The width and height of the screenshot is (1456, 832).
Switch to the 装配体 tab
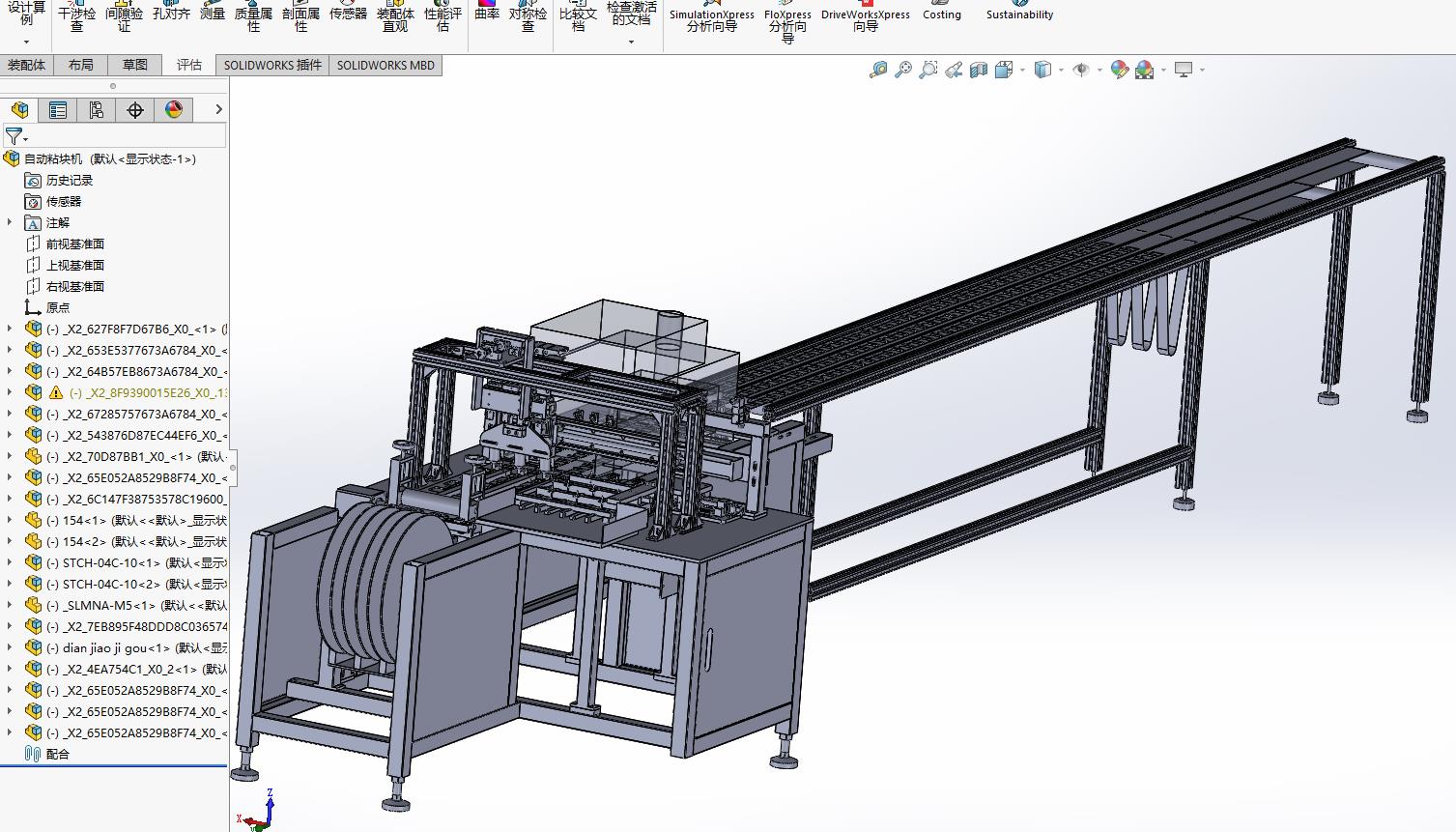point(26,65)
